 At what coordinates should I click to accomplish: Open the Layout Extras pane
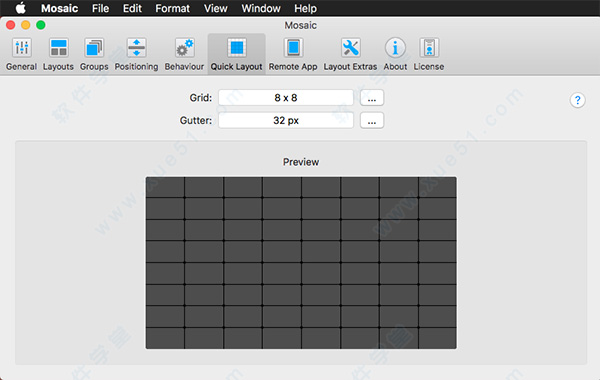[350, 54]
